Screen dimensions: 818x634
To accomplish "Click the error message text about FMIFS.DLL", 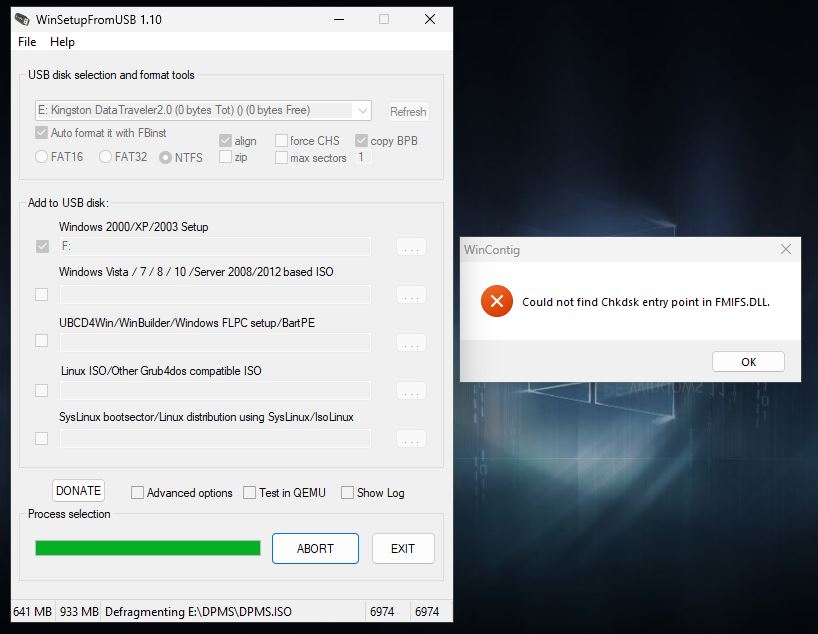I will [646, 302].
